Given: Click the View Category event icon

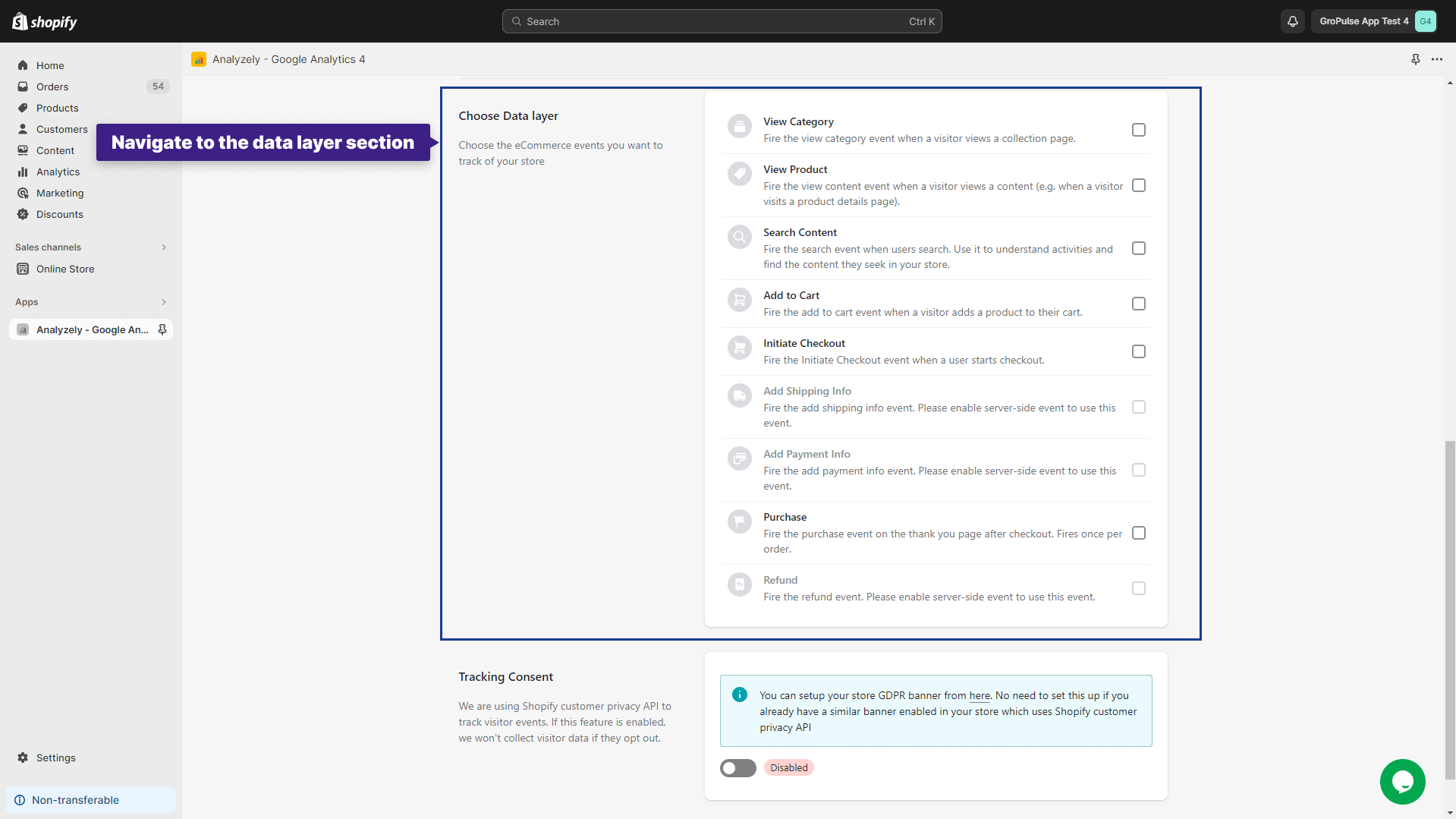Looking at the screenshot, I should point(739,126).
